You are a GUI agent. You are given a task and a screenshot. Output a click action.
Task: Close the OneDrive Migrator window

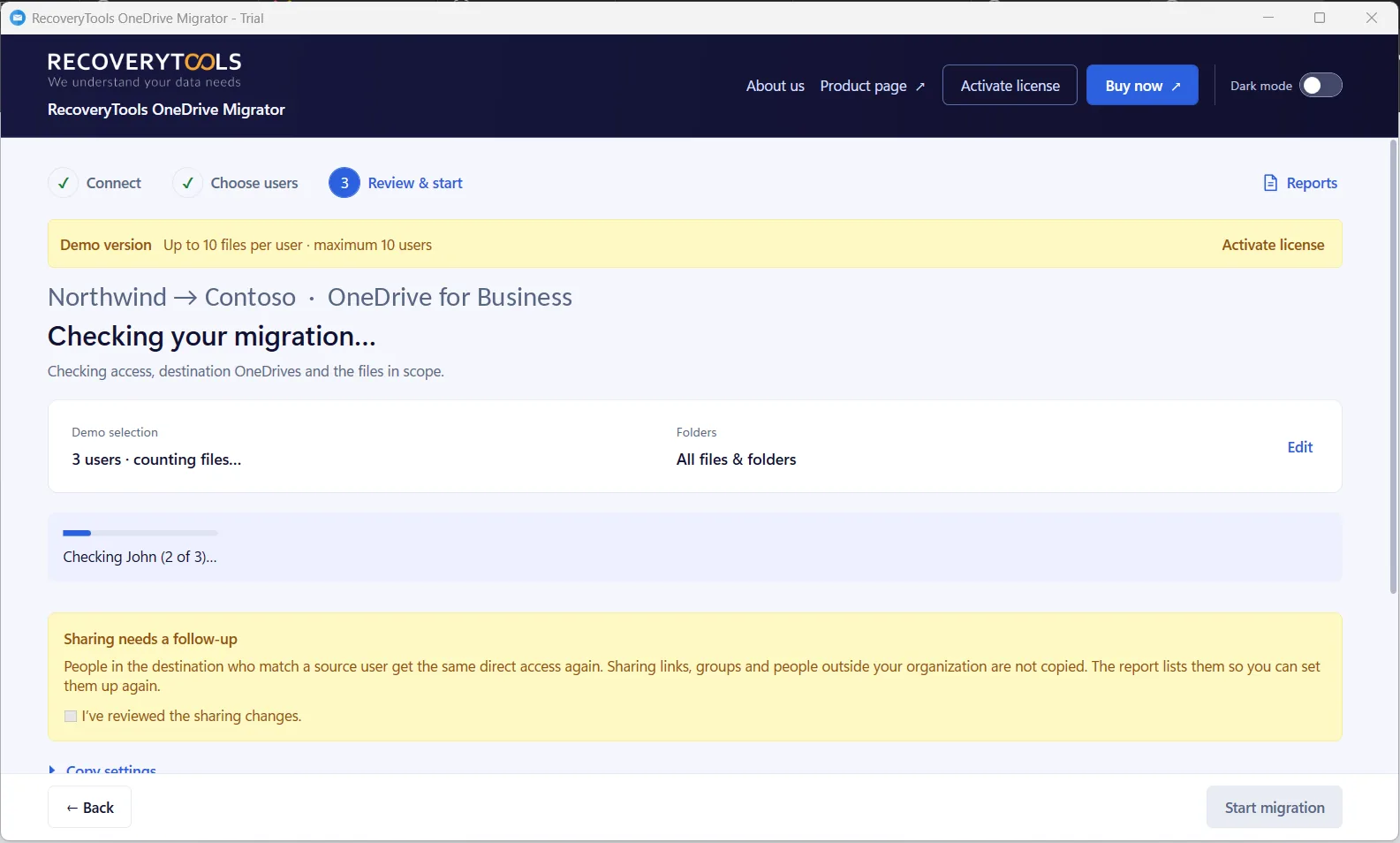[x=1372, y=18]
